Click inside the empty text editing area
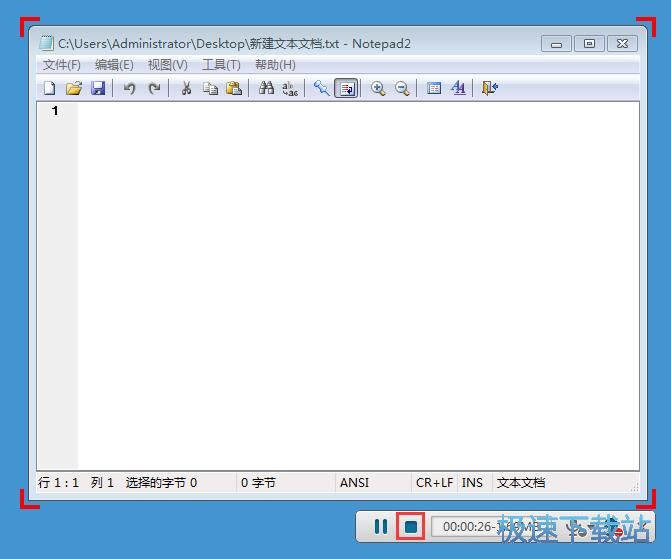Viewport: 671px width, 559px height. tap(359, 285)
